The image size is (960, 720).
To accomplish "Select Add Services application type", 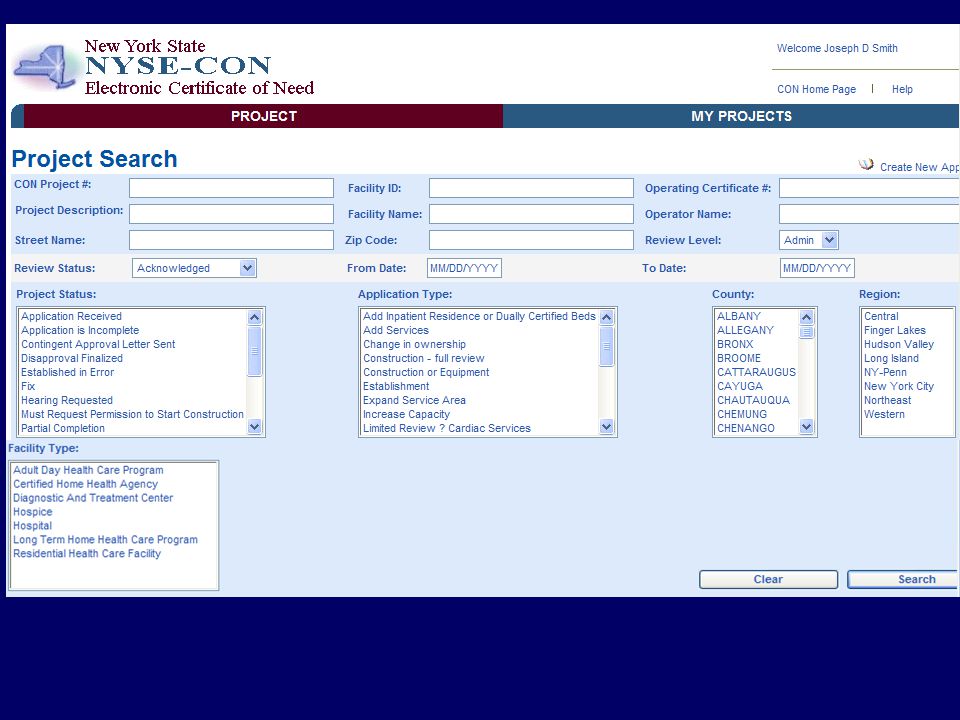I will tap(396, 331).
